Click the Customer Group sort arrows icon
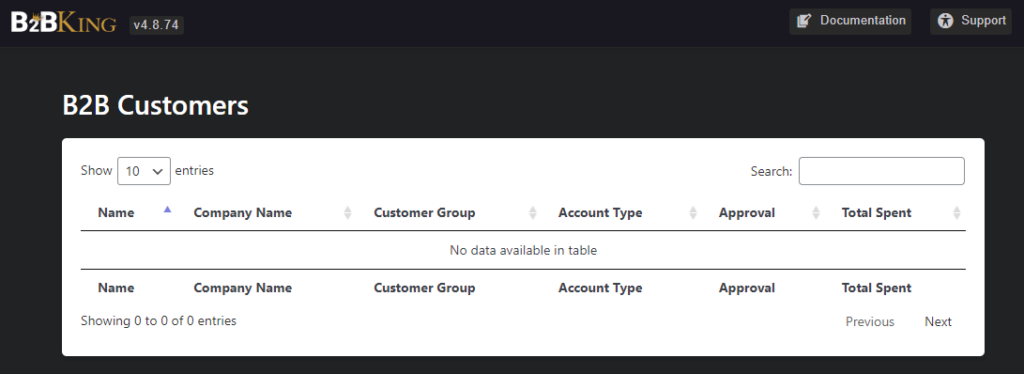 532,213
